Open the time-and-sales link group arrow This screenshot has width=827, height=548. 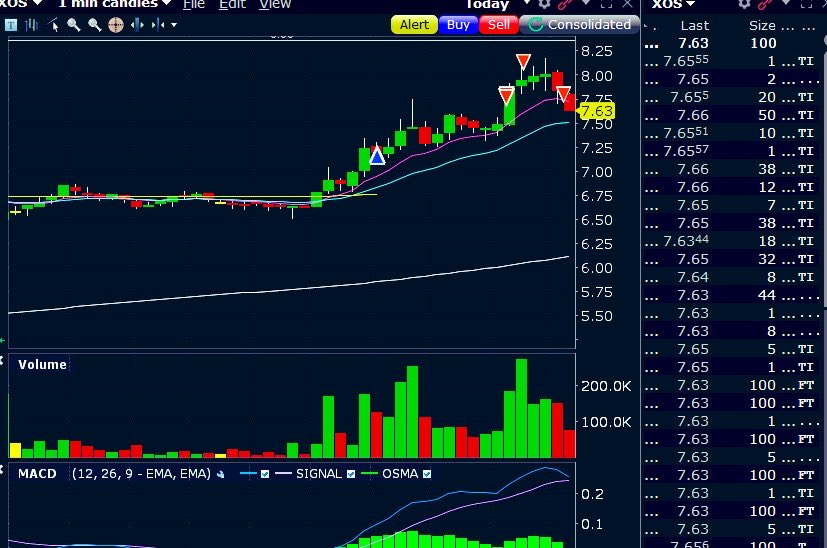pyautogui.click(x=786, y=3)
